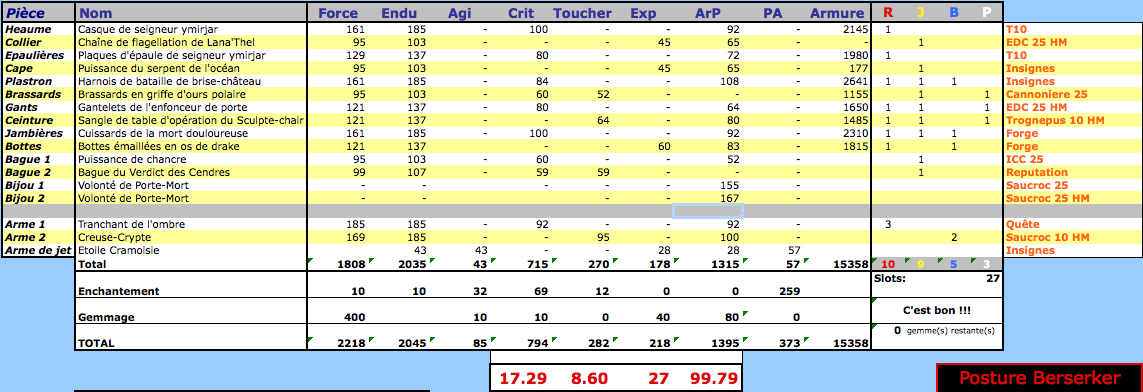The height and width of the screenshot is (392, 1143).
Task: Select Bijou 2 ArP value 167
Action: pos(729,198)
